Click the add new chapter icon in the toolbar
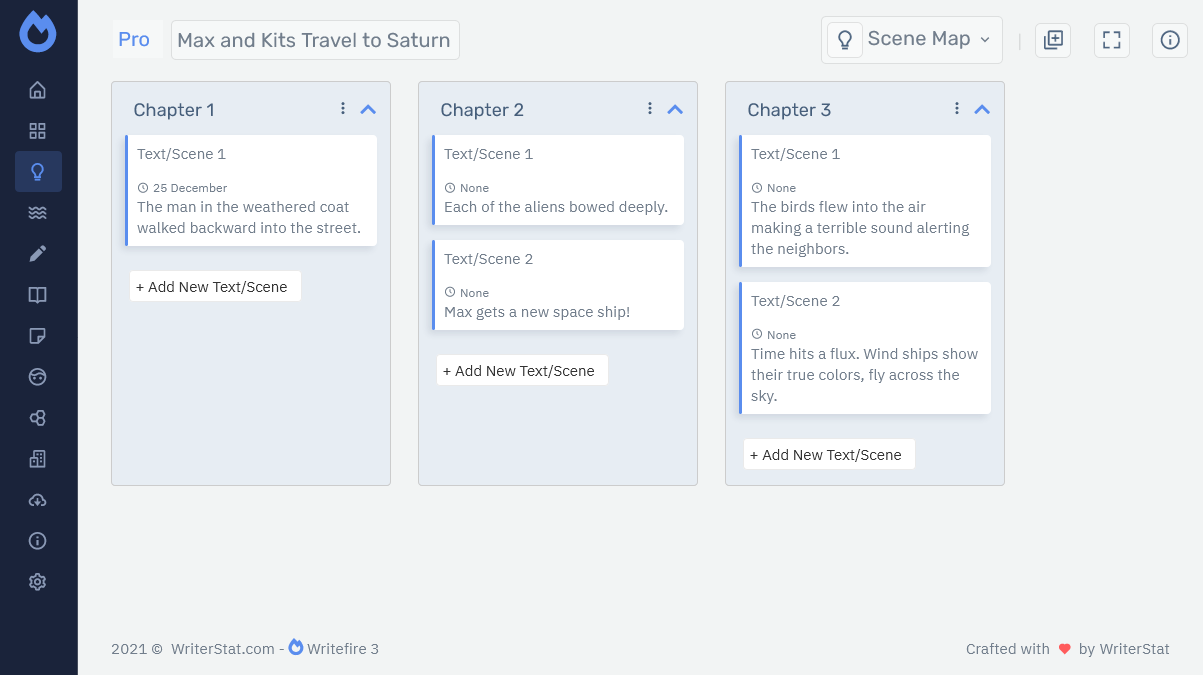This screenshot has width=1203, height=675. point(1052,40)
